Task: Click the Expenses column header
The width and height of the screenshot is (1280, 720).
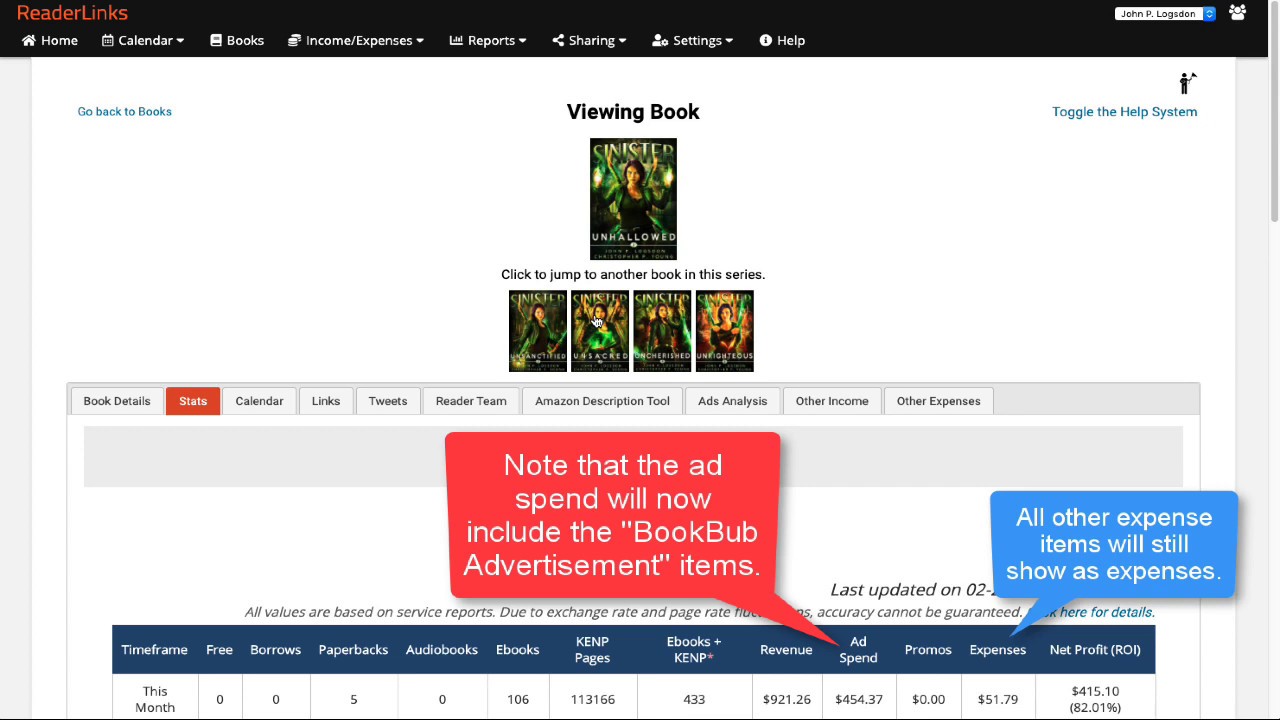Action: [x=998, y=649]
